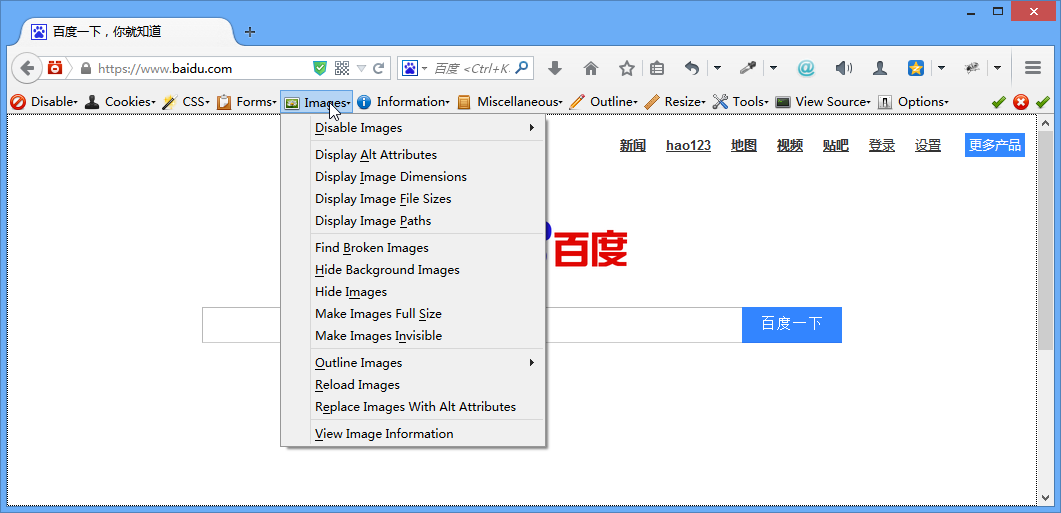Open the Cookies toolbar menu
The width and height of the screenshot is (1061, 513).
(120, 102)
